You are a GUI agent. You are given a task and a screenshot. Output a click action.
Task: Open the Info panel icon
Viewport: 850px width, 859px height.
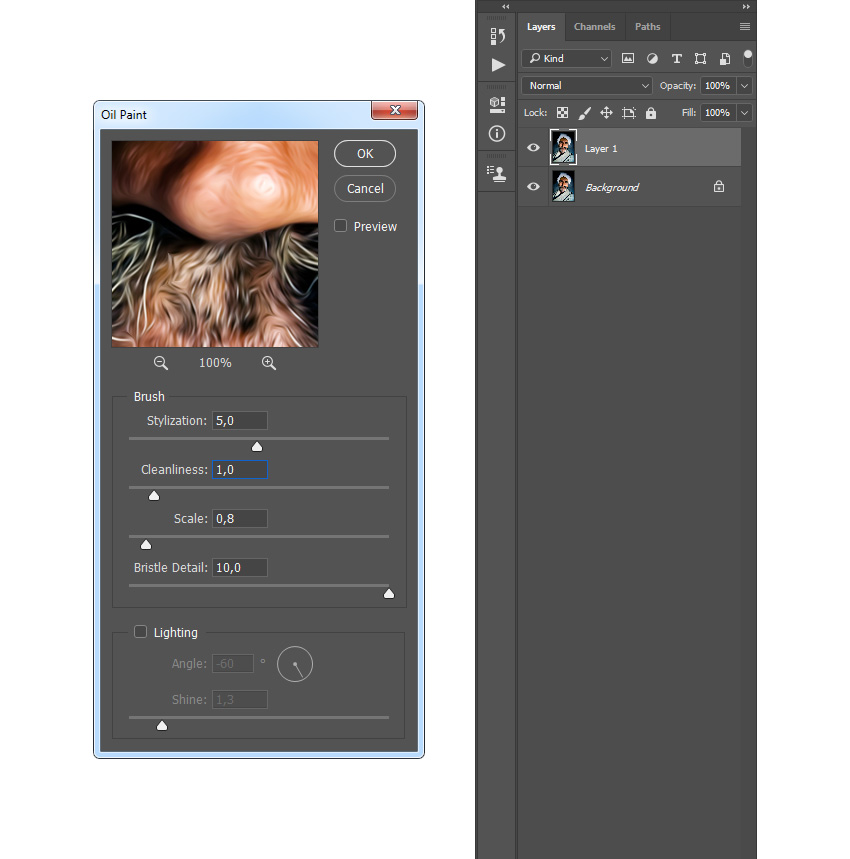[497, 133]
